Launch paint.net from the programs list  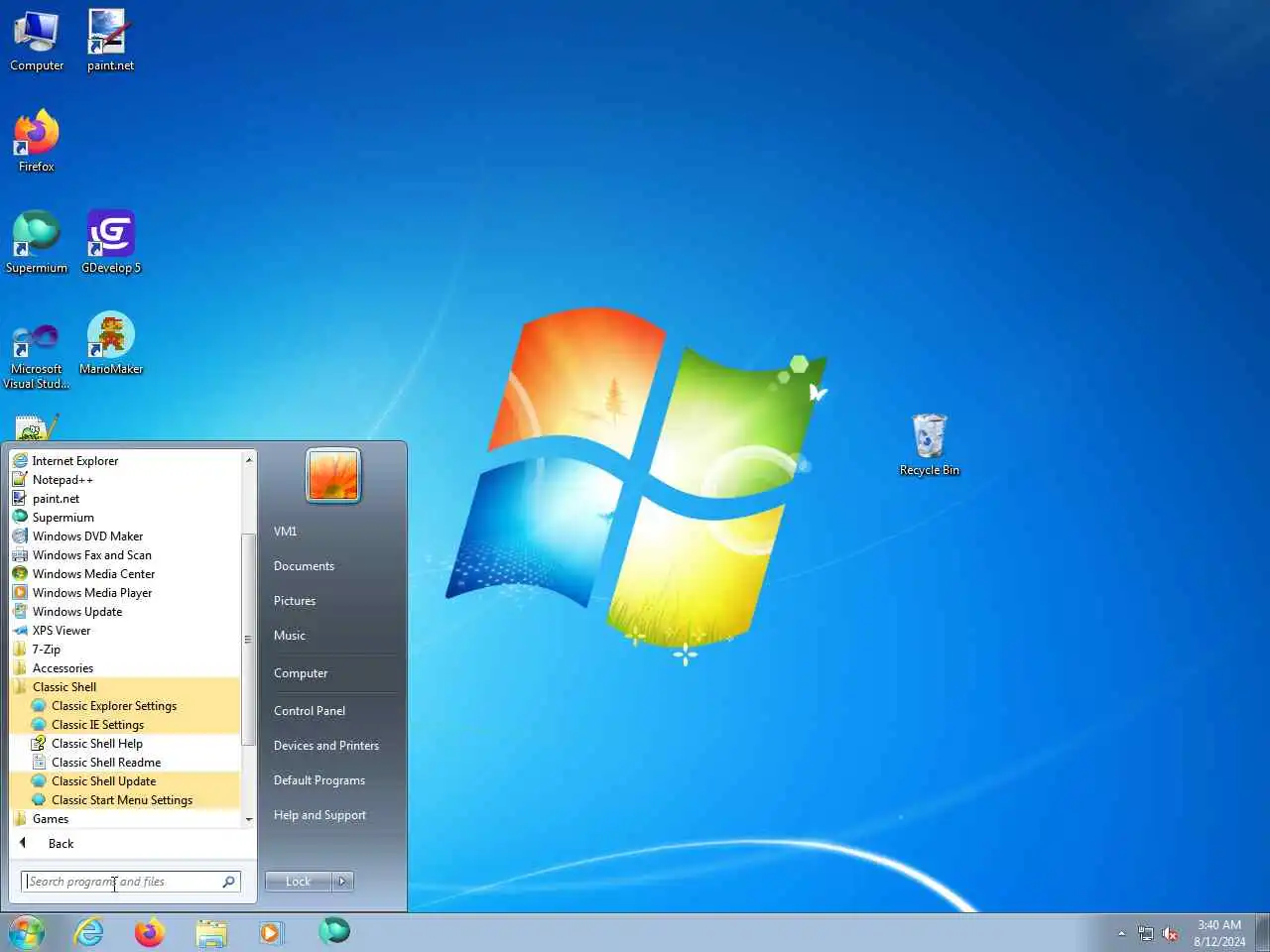[125, 498]
